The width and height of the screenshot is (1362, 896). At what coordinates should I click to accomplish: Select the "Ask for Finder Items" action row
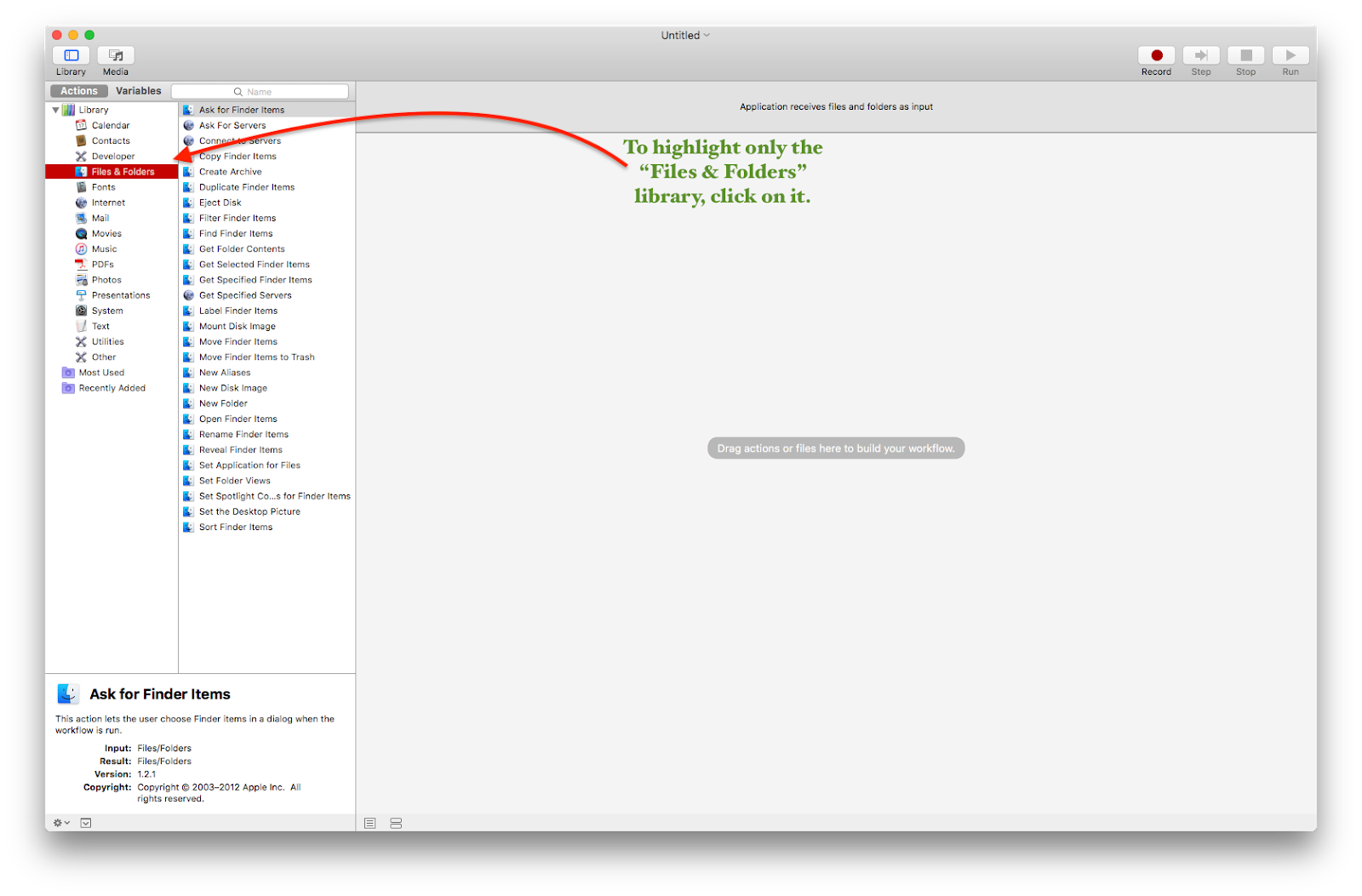pyautogui.click(x=267, y=110)
